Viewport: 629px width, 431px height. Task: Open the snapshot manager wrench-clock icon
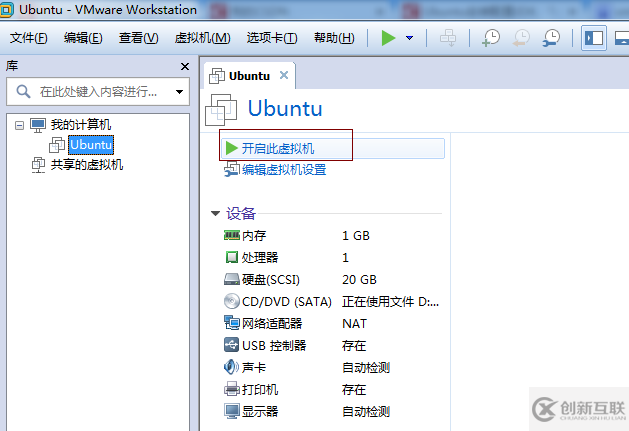[x=552, y=38]
